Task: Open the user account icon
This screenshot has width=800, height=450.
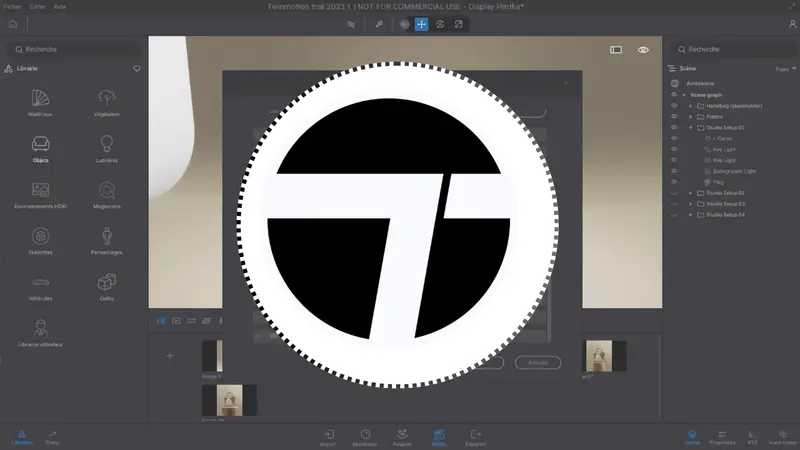Action: tap(792, 24)
